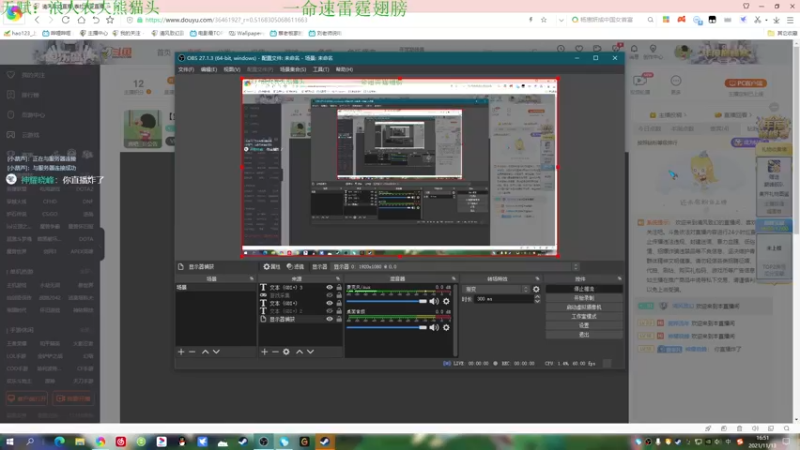Open scene transition properties gear
The width and height of the screenshot is (800, 450).
(x=536, y=289)
